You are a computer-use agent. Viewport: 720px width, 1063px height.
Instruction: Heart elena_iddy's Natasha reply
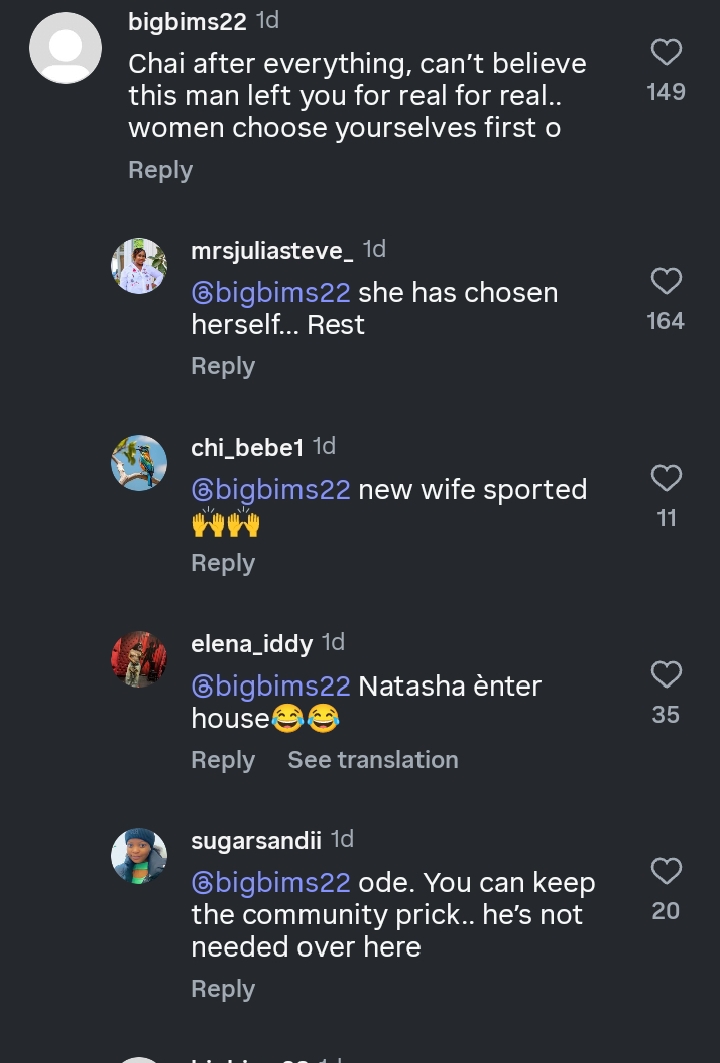coord(666,674)
